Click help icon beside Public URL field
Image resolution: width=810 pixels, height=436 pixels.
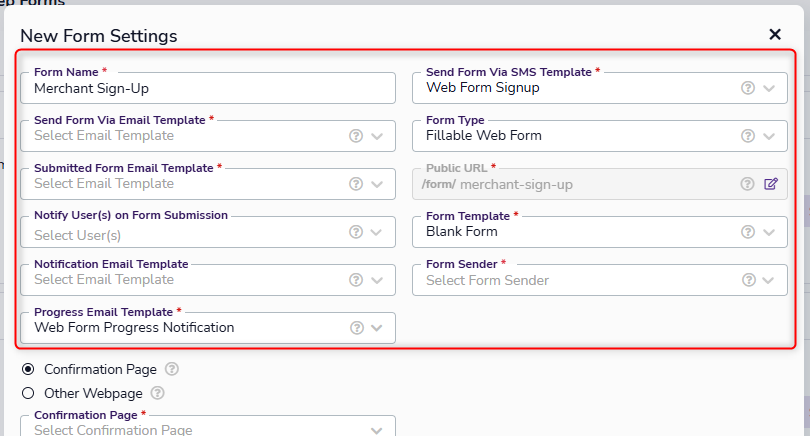coord(747,184)
